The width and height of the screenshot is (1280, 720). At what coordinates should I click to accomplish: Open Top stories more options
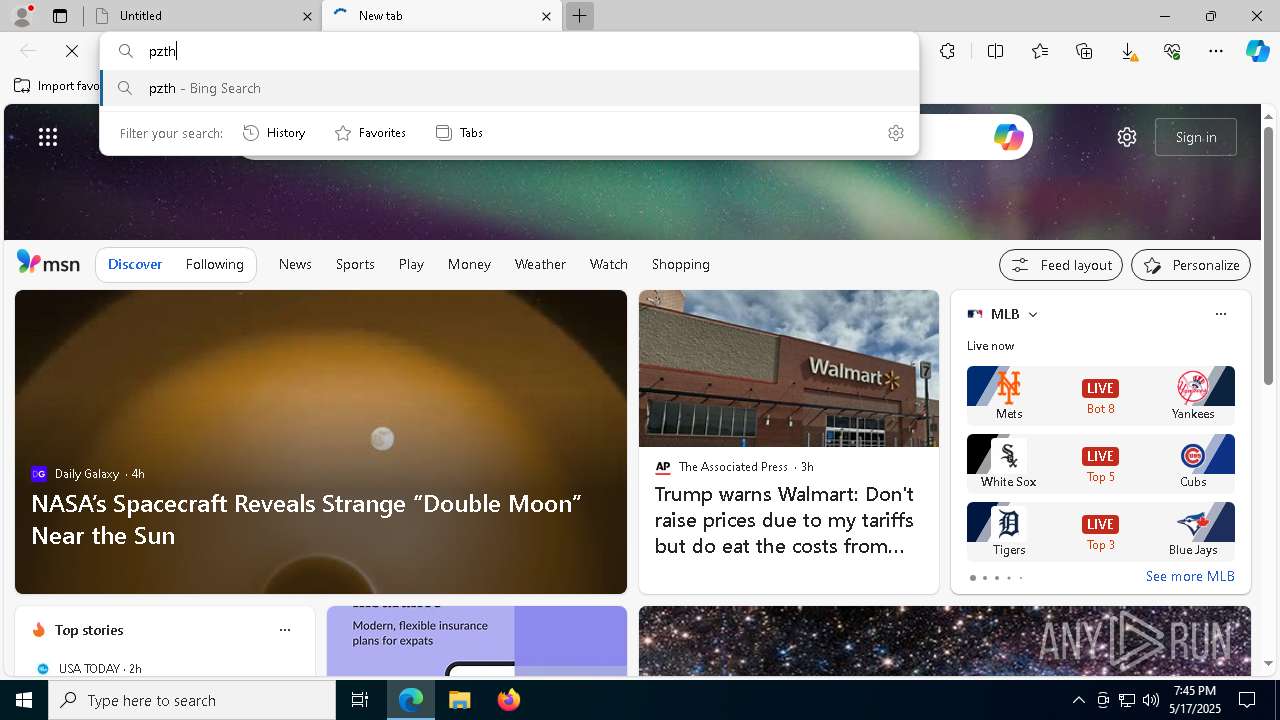pos(285,630)
